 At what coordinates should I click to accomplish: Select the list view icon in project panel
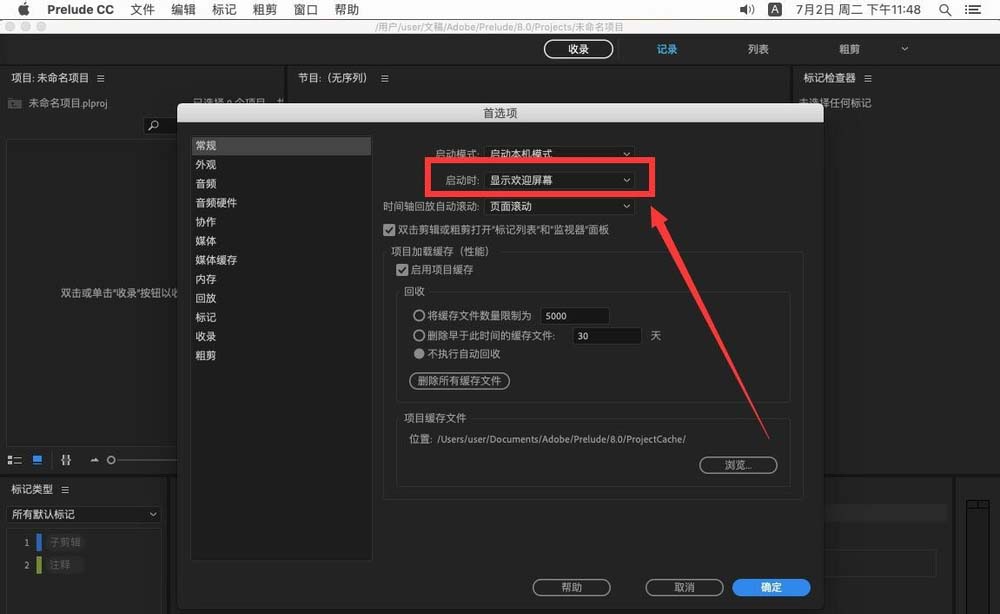pos(16,459)
